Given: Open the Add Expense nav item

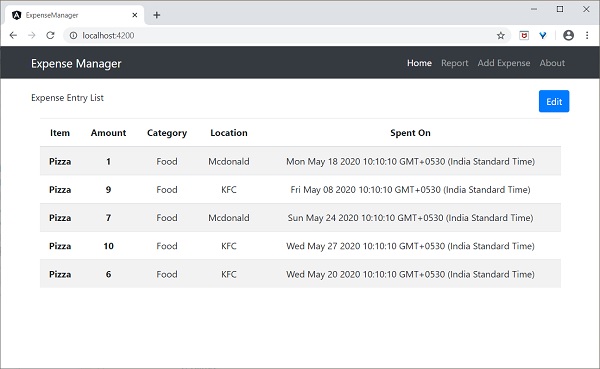Looking at the screenshot, I should pos(504,63).
